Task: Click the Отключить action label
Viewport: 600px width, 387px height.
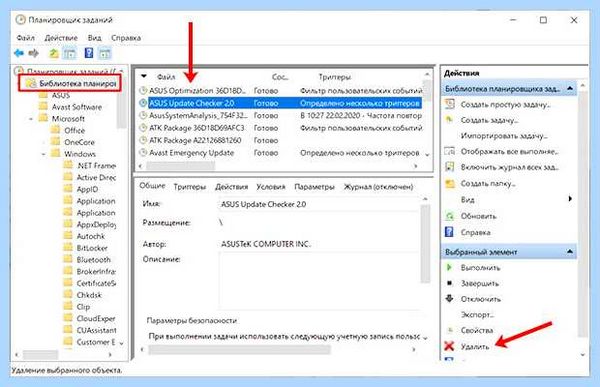Action: click(x=481, y=299)
